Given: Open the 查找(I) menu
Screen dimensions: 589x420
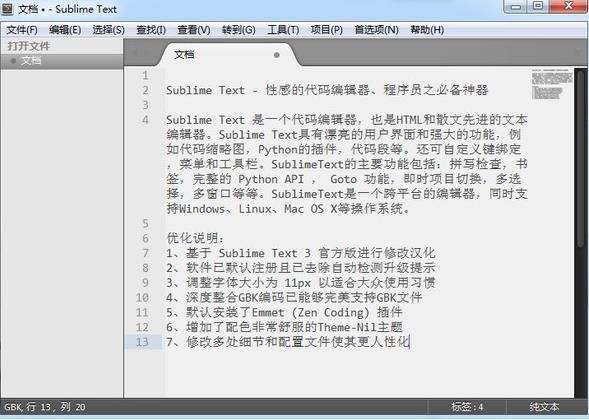Looking at the screenshot, I should (x=151, y=30).
